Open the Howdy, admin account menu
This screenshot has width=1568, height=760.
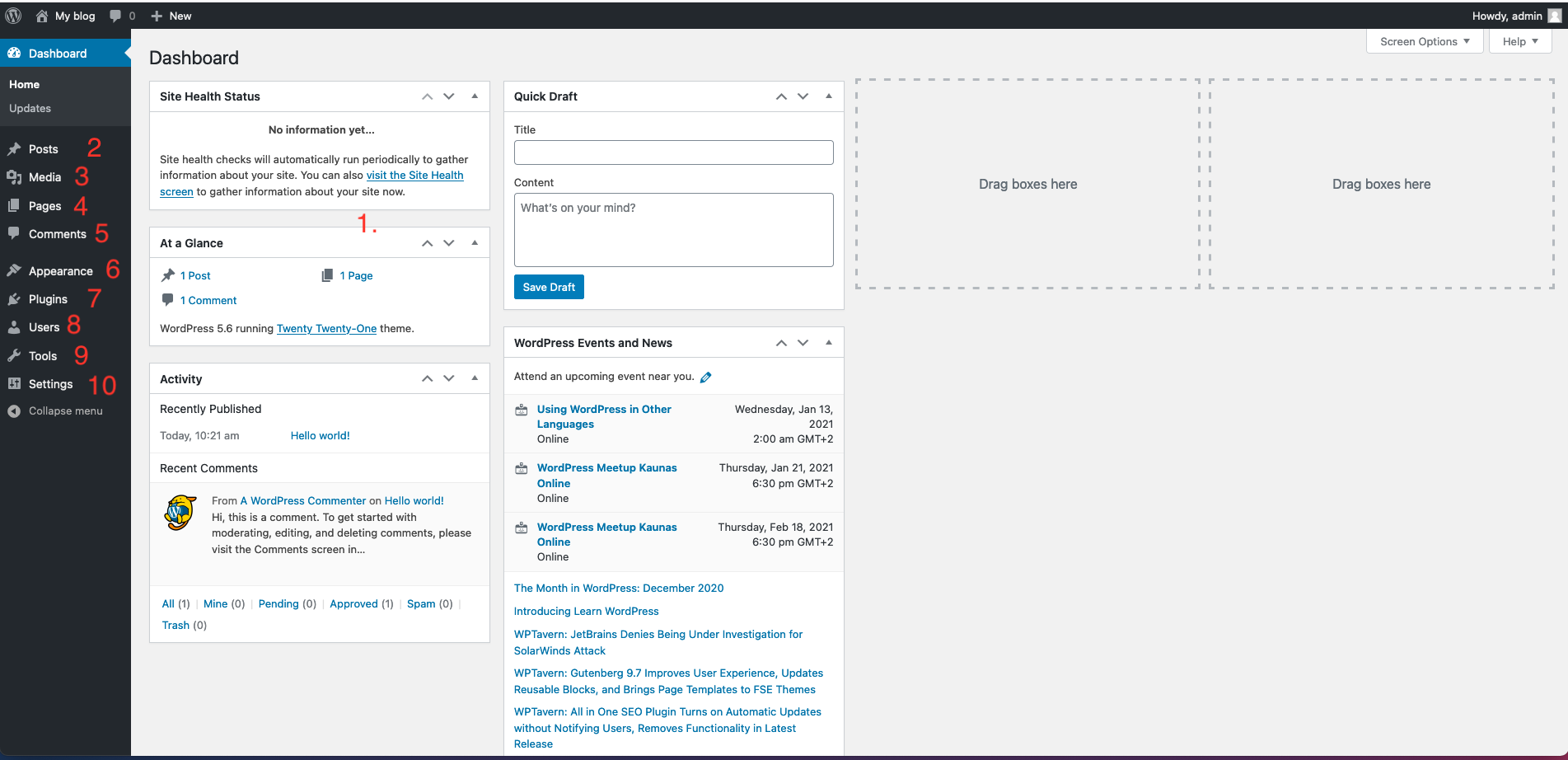(1516, 16)
